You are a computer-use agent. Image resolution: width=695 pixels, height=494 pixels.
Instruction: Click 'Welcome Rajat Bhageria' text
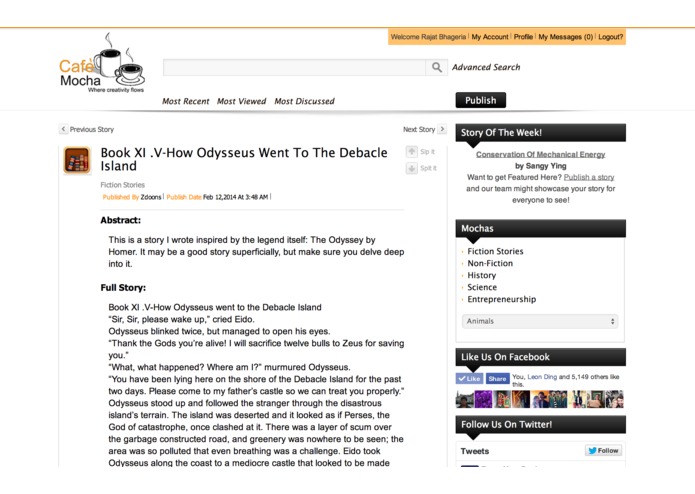pos(428,37)
